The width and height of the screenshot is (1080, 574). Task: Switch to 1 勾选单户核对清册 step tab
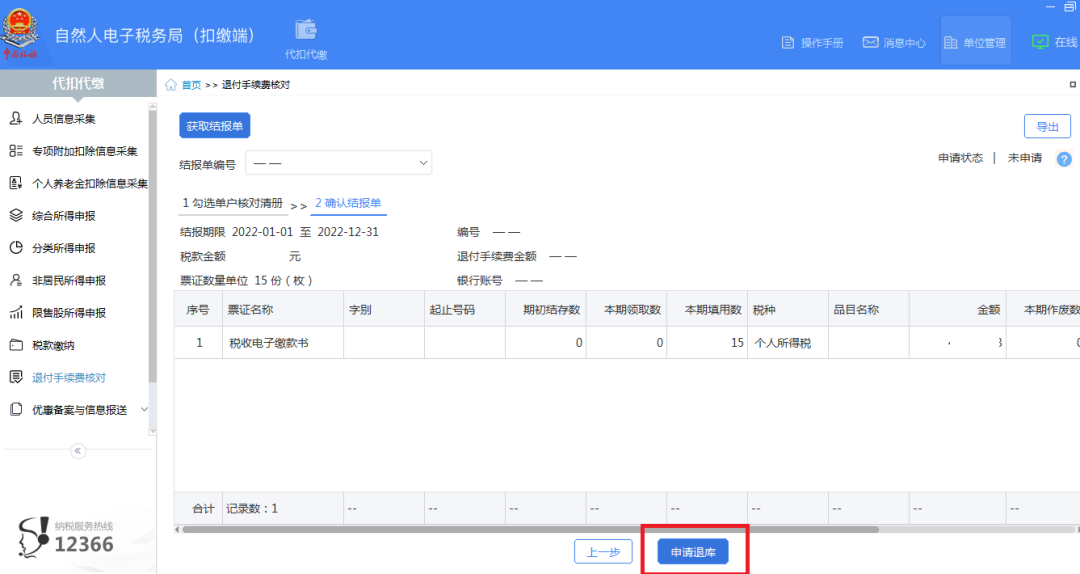click(233, 203)
